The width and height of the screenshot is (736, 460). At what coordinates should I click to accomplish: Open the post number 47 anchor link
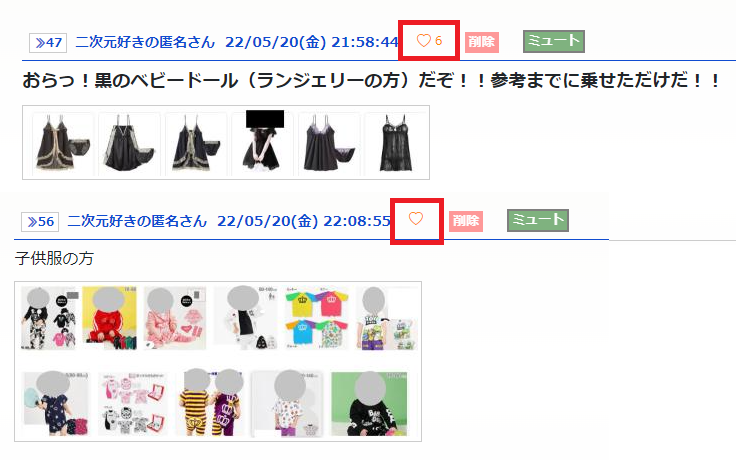click(48, 43)
